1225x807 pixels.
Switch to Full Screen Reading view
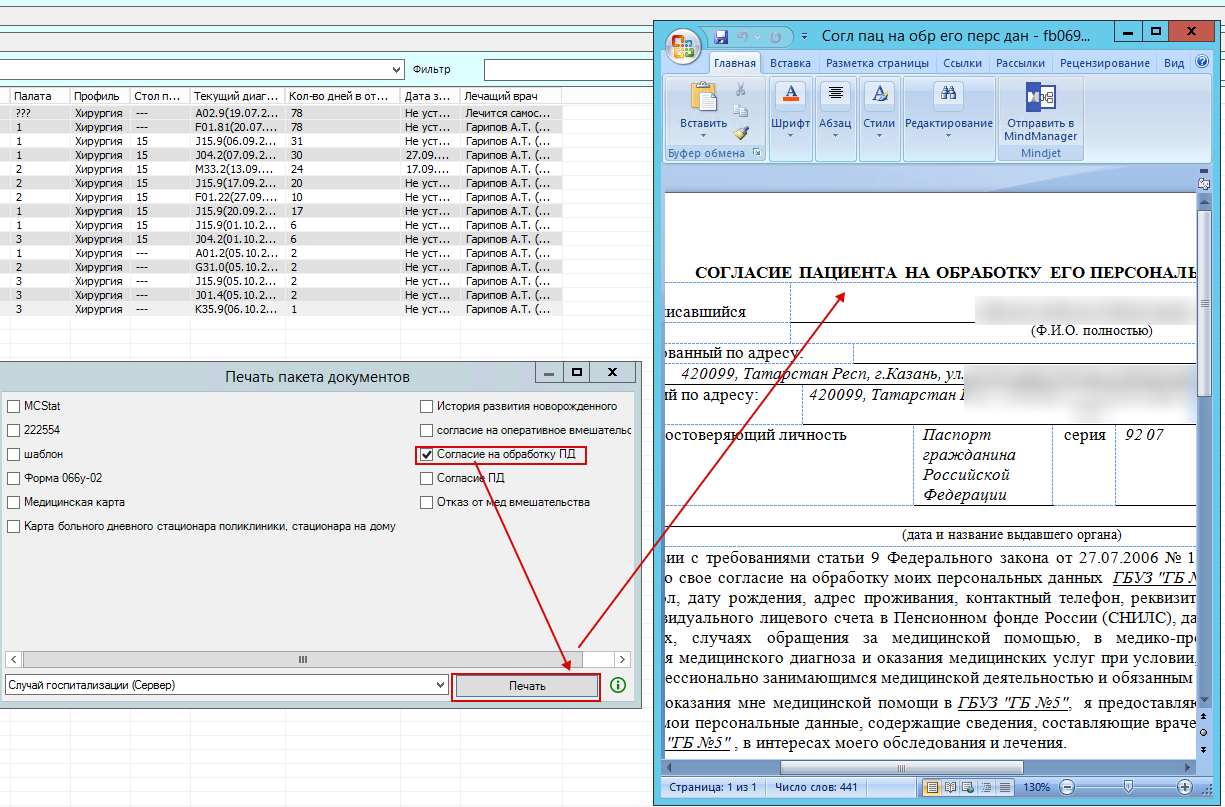950,787
